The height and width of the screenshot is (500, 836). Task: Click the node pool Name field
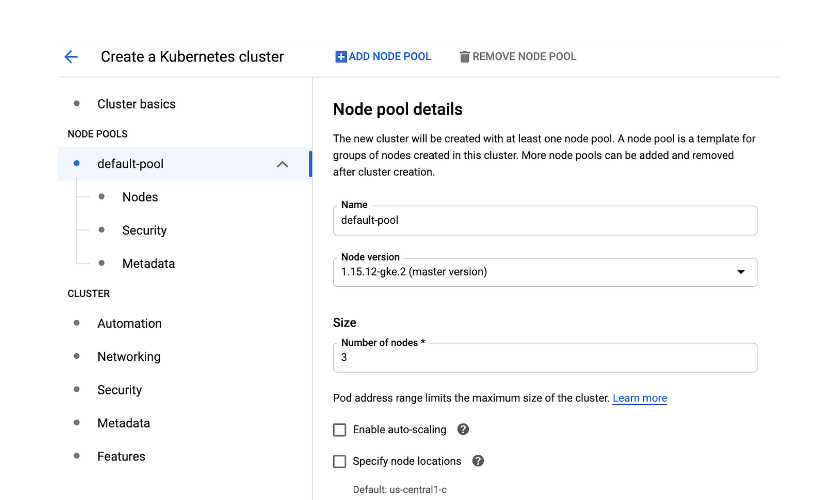tap(545, 220)
